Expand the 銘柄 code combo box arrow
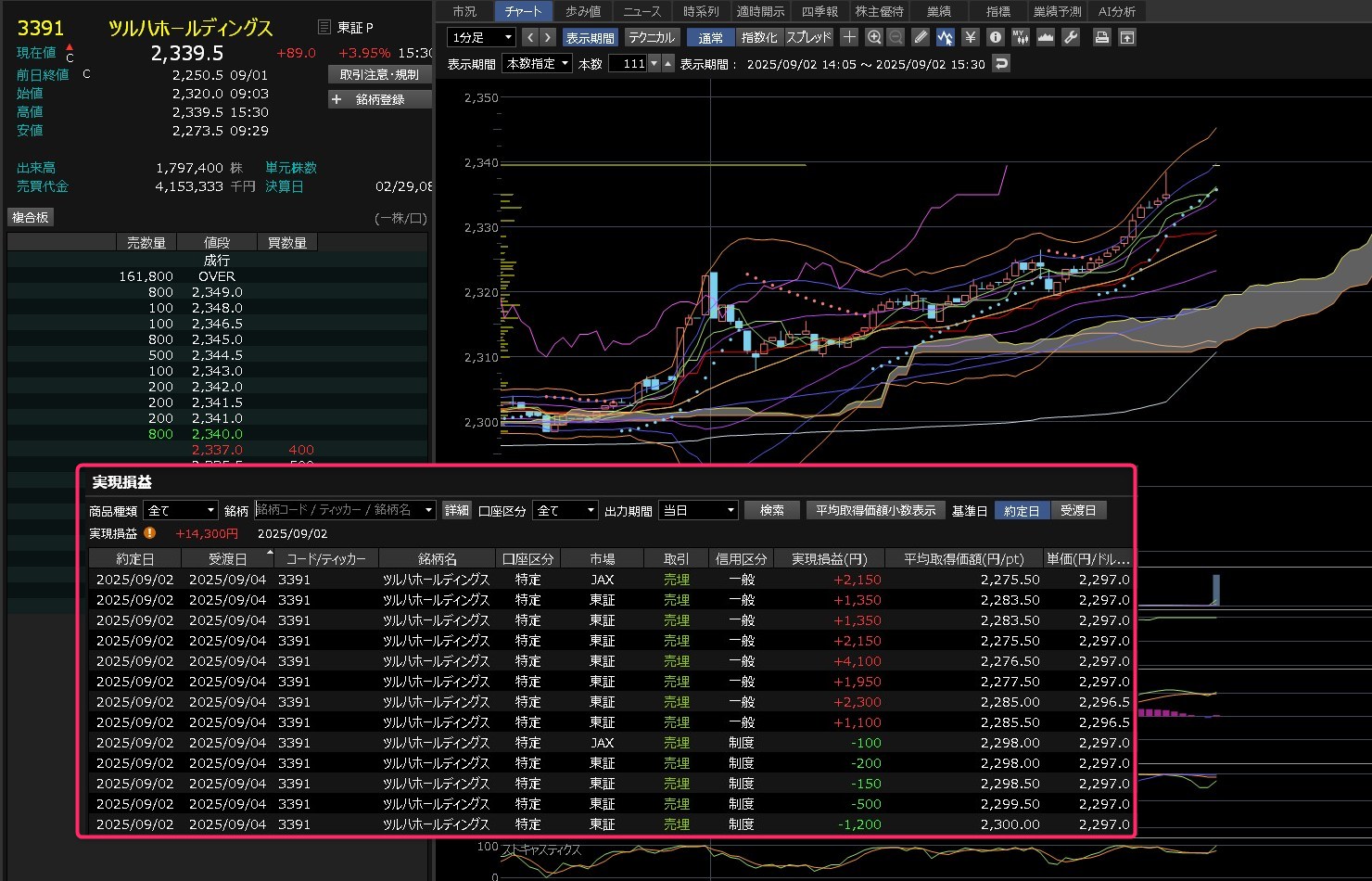The image size is (1372, 881). click(428, 511)
